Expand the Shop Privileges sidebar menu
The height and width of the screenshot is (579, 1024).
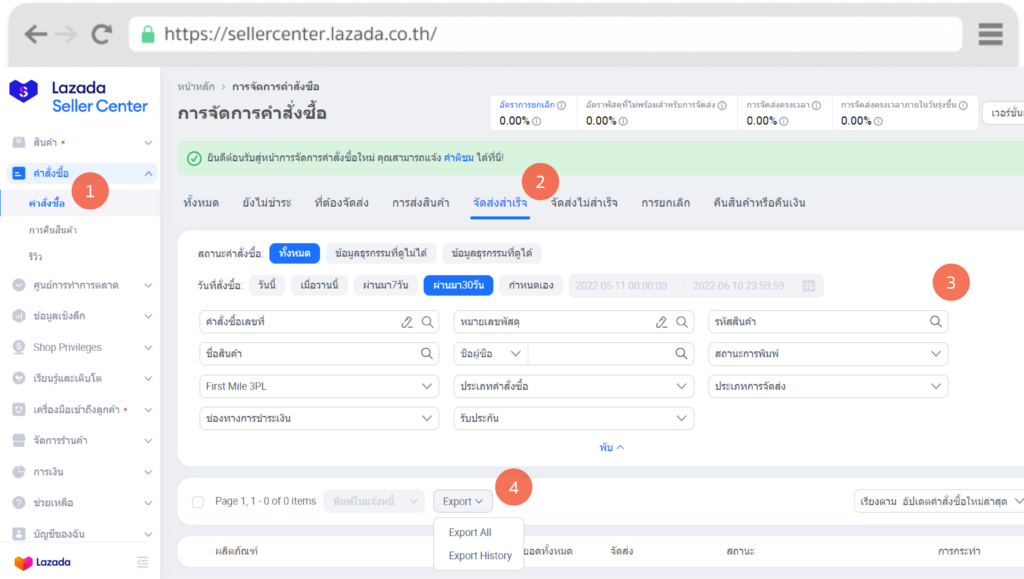80,347
